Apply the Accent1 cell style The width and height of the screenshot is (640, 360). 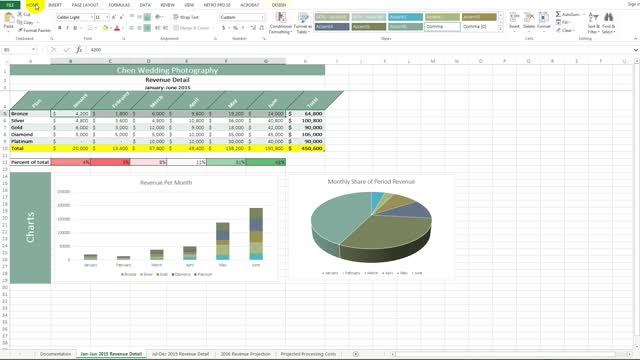point(405,17)
